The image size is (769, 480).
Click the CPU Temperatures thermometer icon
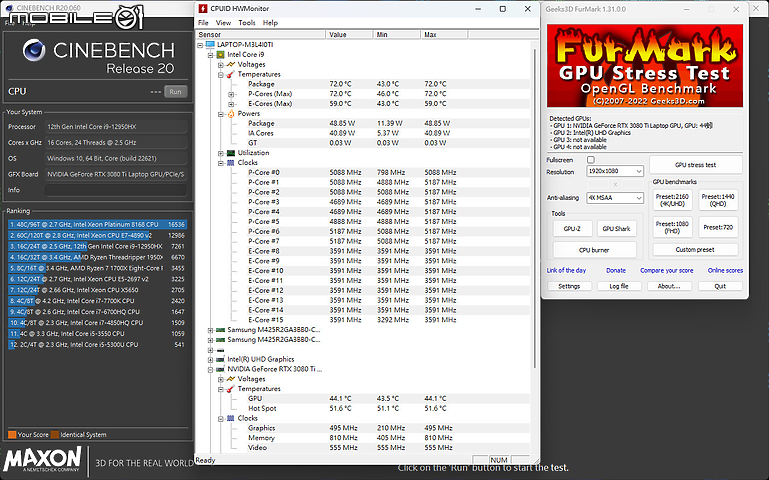[x=231, y=75]
